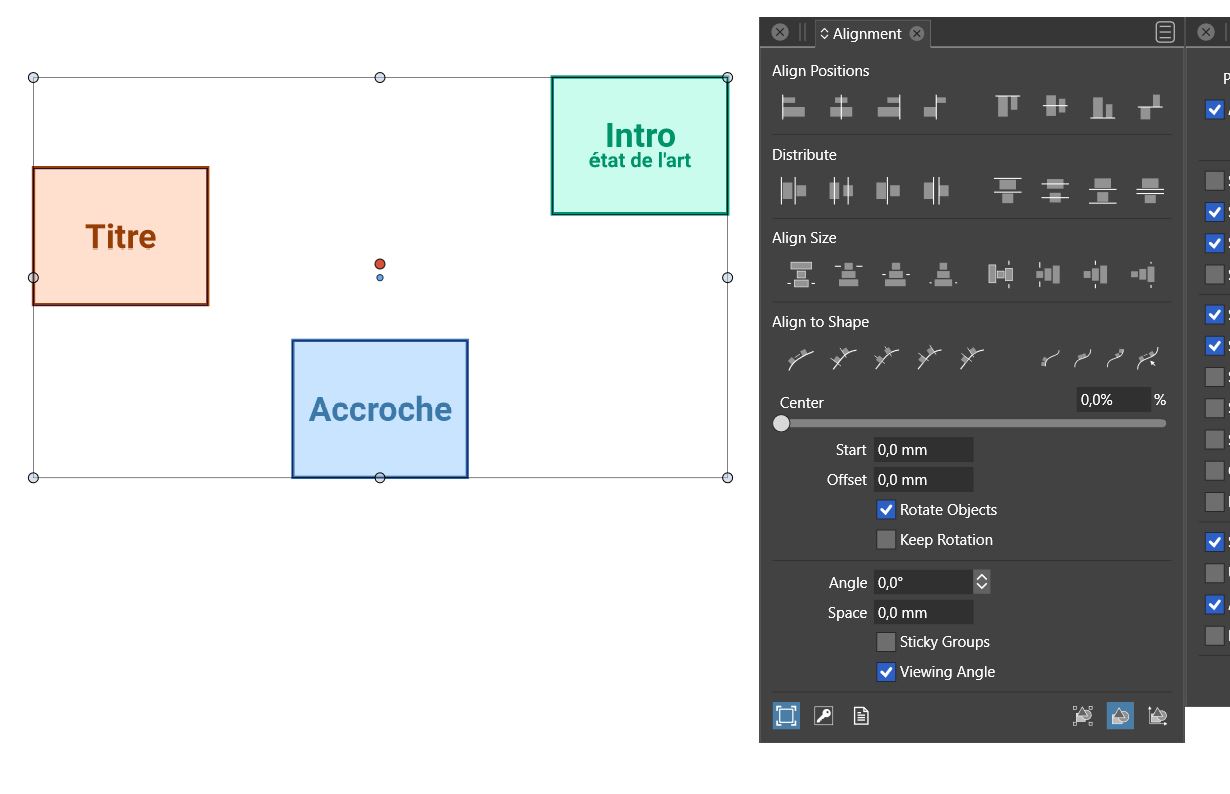Select the Alignment tab
Screen dimensions: 1230x794
click(866, 34)
